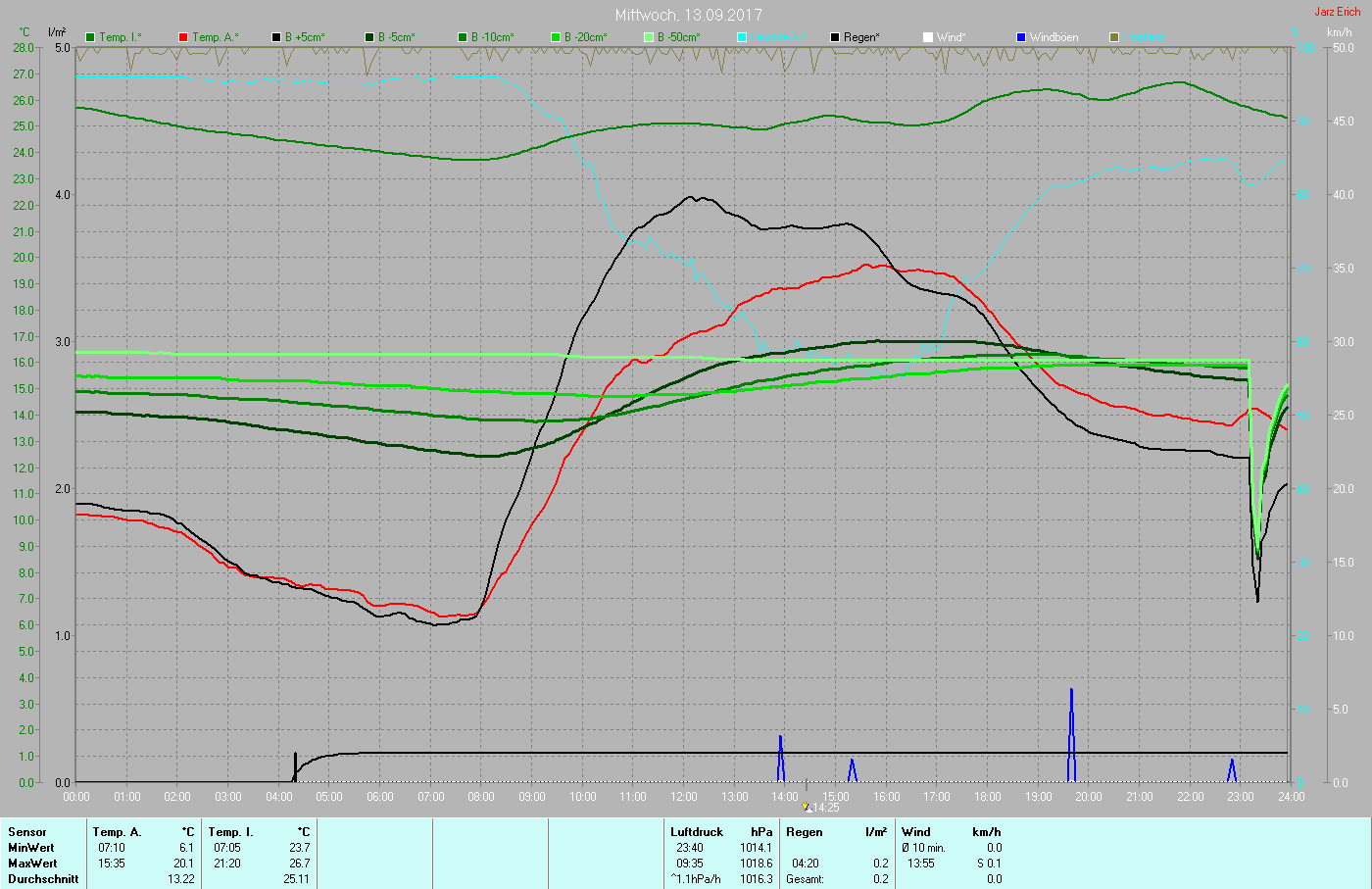Click the pressure trend '^1.1hPa/h'
This screenshot has height=889, width=1372.
pyautogui.click(x=696, y=879)
